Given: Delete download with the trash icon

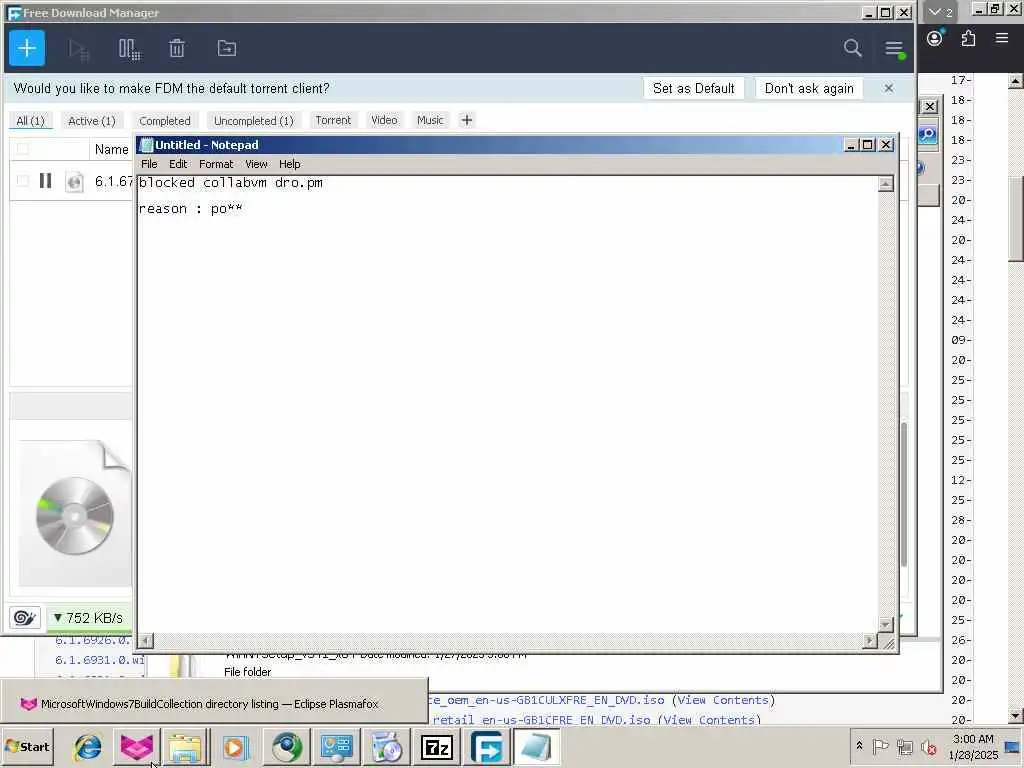Looking at the screenshot, I should (x=177, y=48).
